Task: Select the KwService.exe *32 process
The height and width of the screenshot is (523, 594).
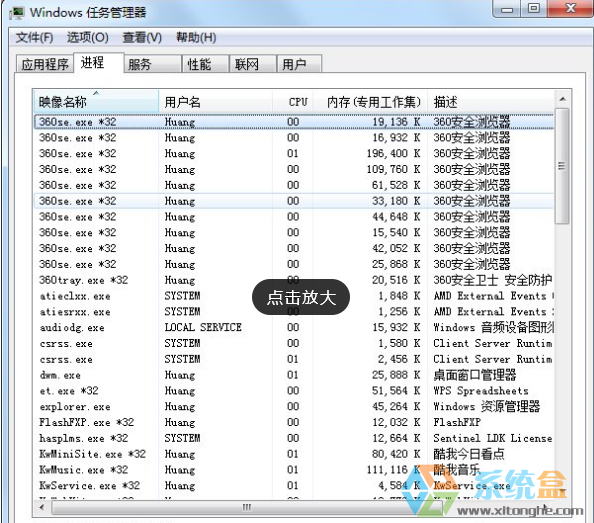Action: (x=294, y=486)
